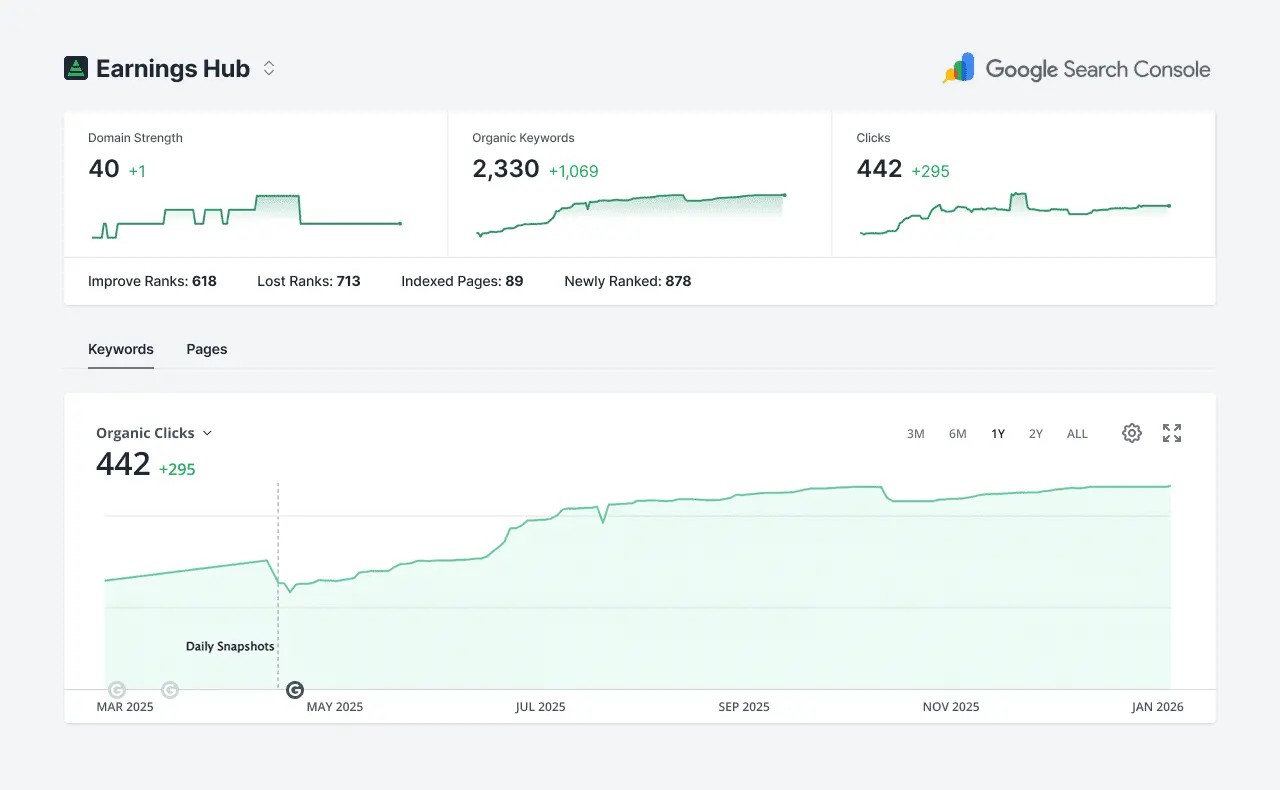Click the dark Google update marker
This screenshot has height=790, width=1280.
pyautogui.click(x=295, y=689)
